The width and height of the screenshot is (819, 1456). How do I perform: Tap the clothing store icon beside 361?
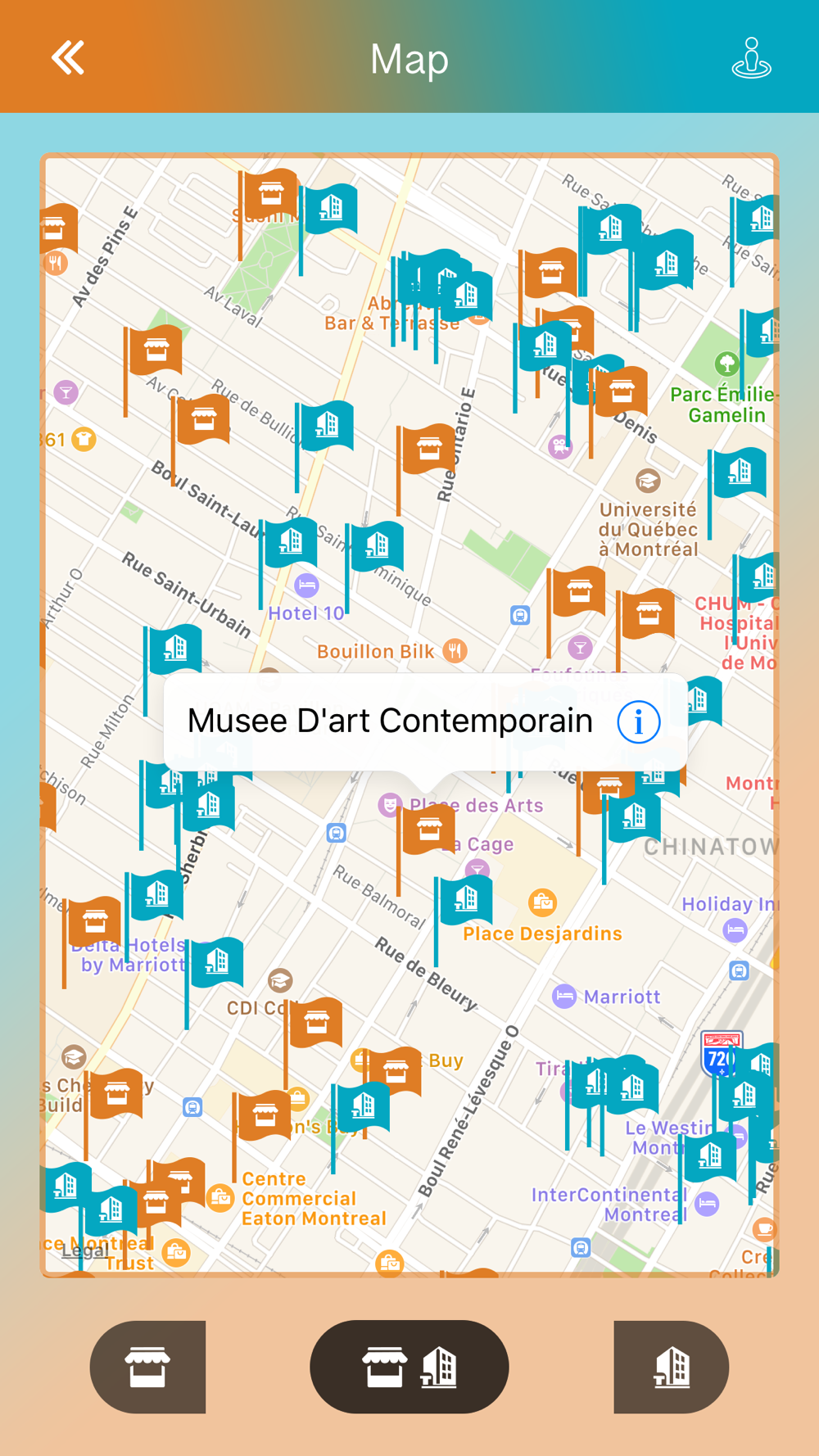coord(84,440)
